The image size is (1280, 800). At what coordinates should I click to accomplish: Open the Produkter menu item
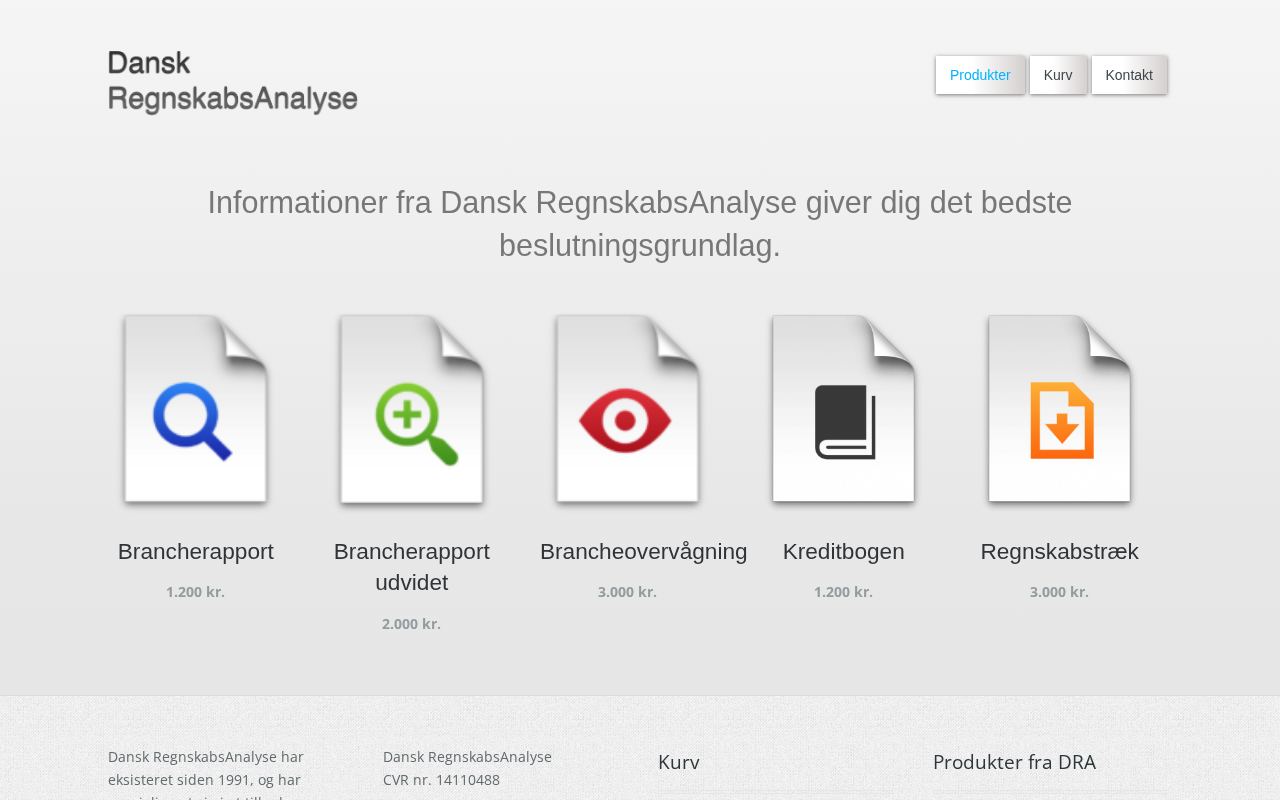(x=980, y=75)
